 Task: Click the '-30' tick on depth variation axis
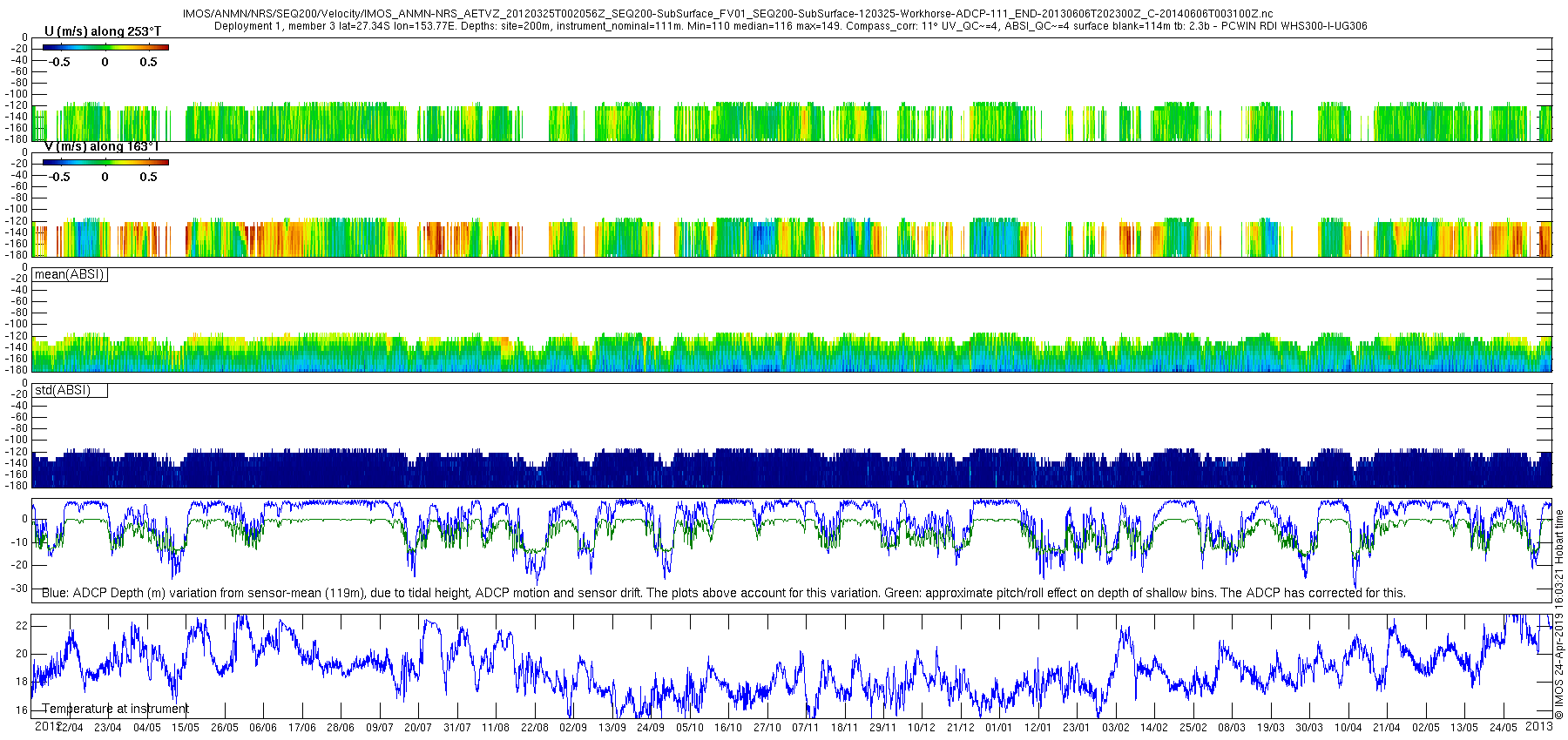tap(18, 589)
